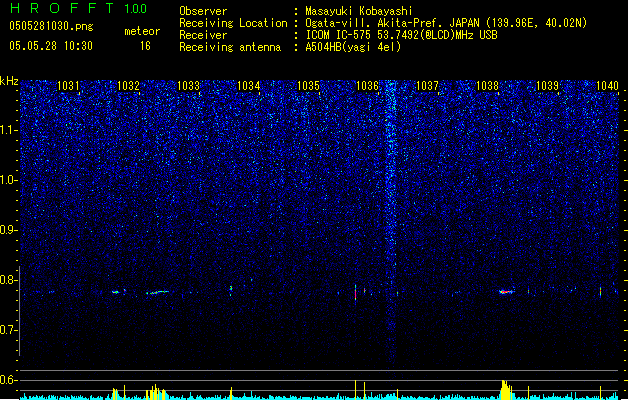Click time marker 1036
629x400 pixels.
click(x=367, y=85)
